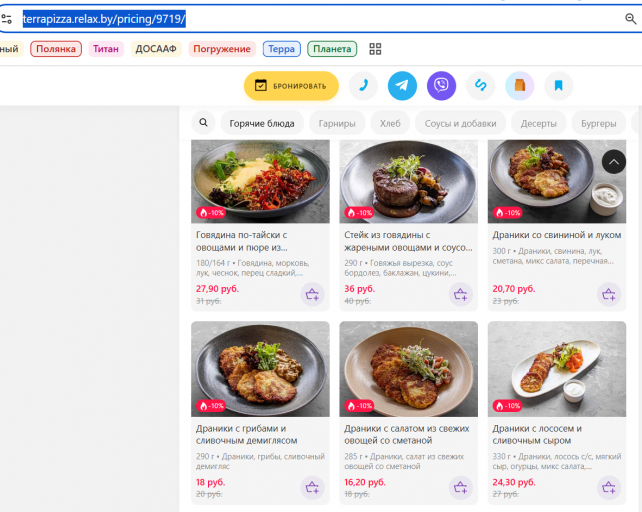The image size is (642, 512).
Task: Add Драники с лососем to cart
Action: point(609,487)
